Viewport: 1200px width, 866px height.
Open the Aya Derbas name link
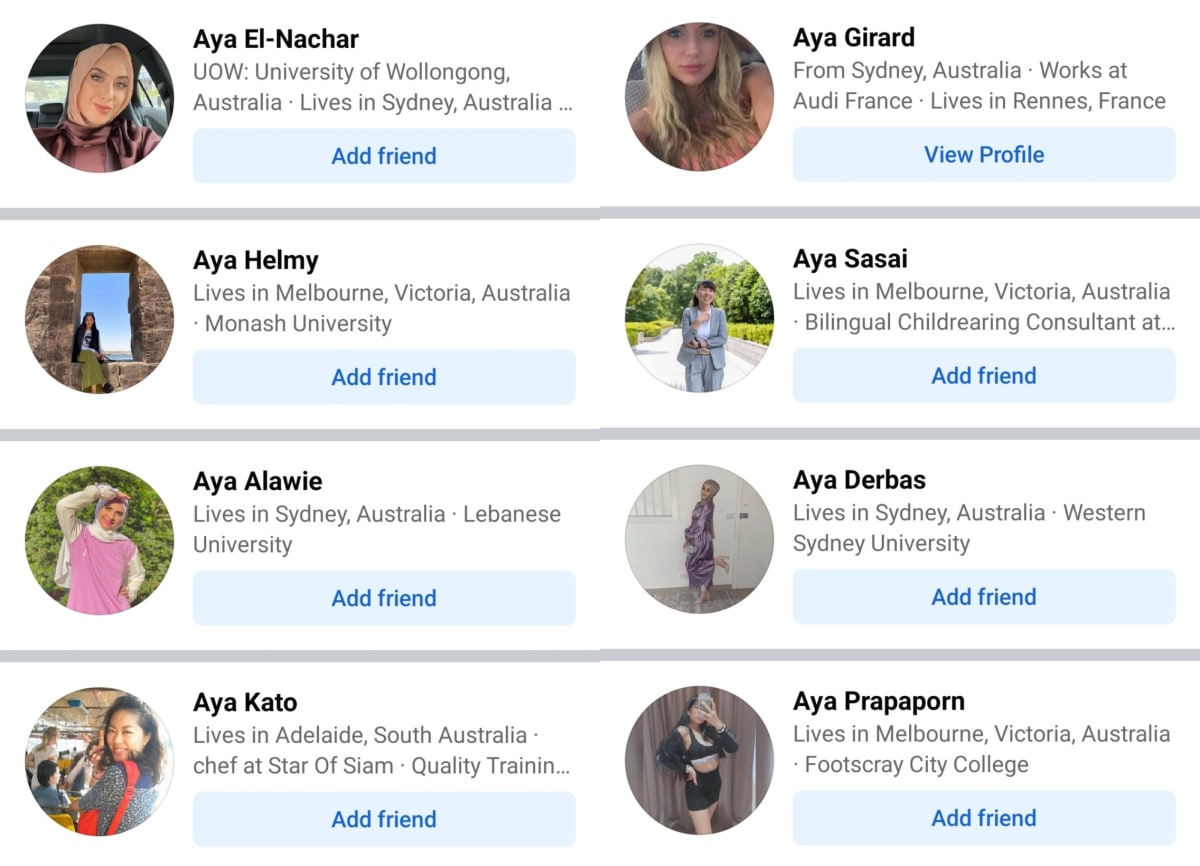[x=859, y=480]
